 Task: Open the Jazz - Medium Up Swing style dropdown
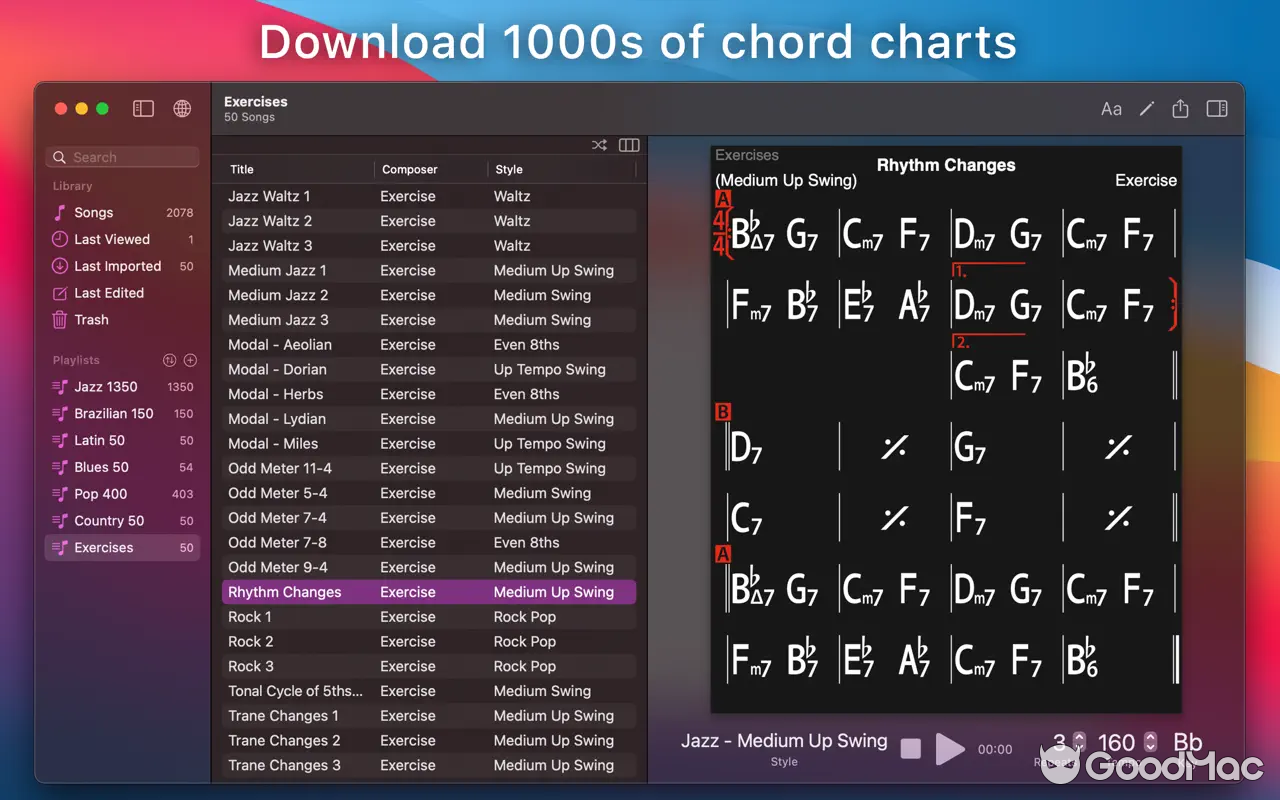[783, 742]
